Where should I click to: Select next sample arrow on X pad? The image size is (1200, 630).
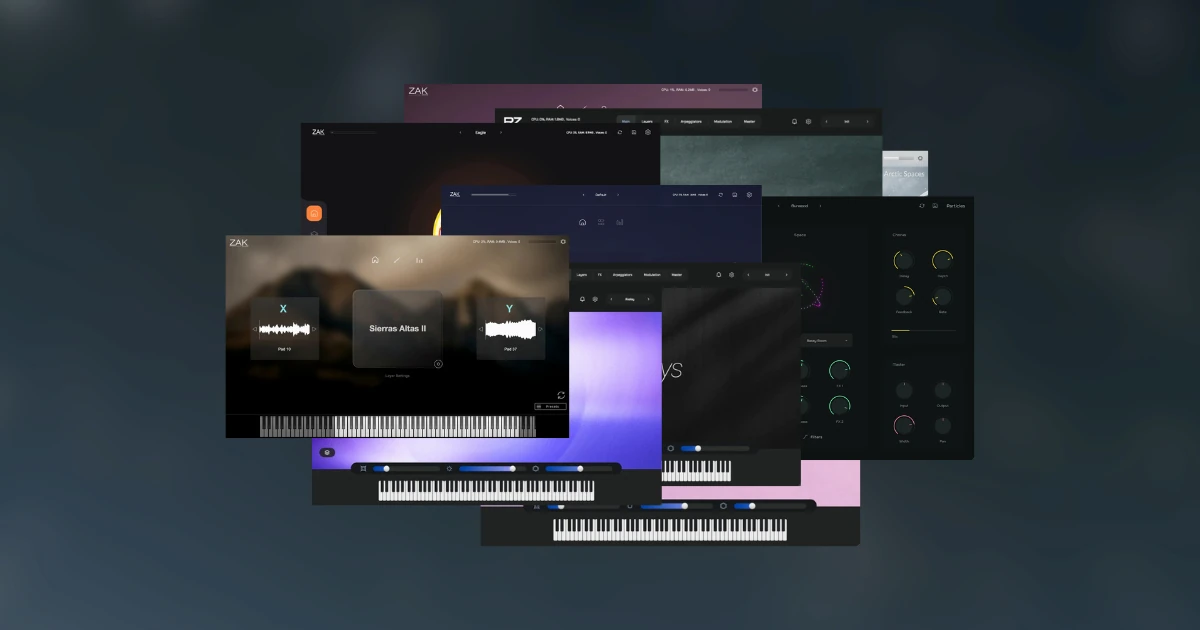(315, 328)
